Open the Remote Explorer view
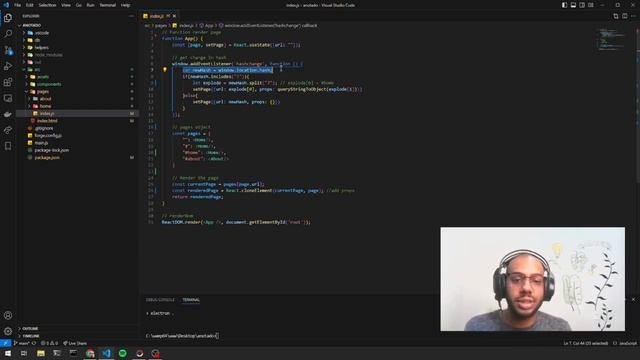 [x=8, y=98]
